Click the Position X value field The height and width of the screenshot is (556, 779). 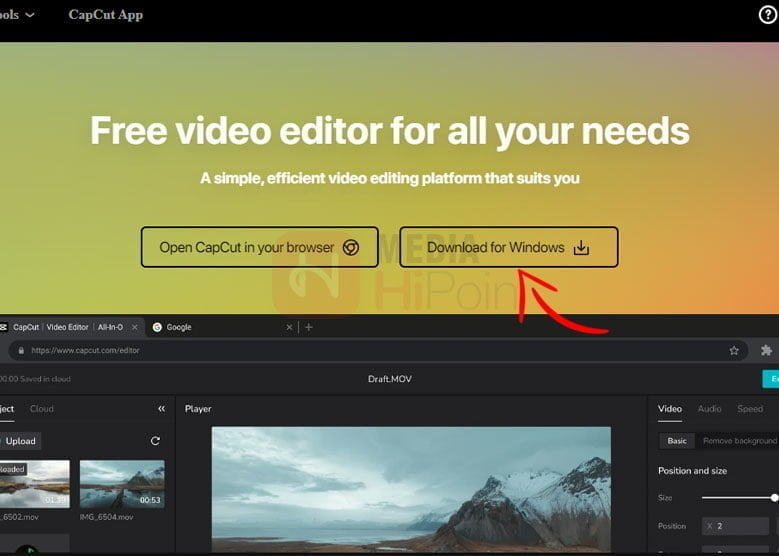click(735, 526)
